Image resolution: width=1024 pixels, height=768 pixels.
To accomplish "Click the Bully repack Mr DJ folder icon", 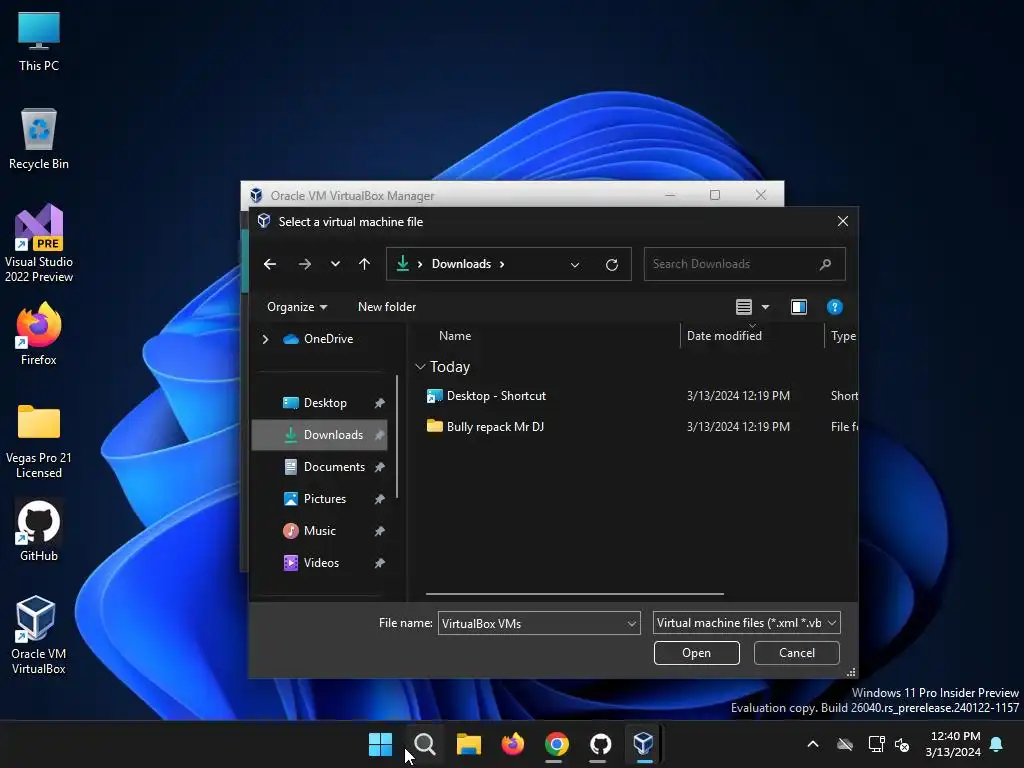I will [434, 426].
